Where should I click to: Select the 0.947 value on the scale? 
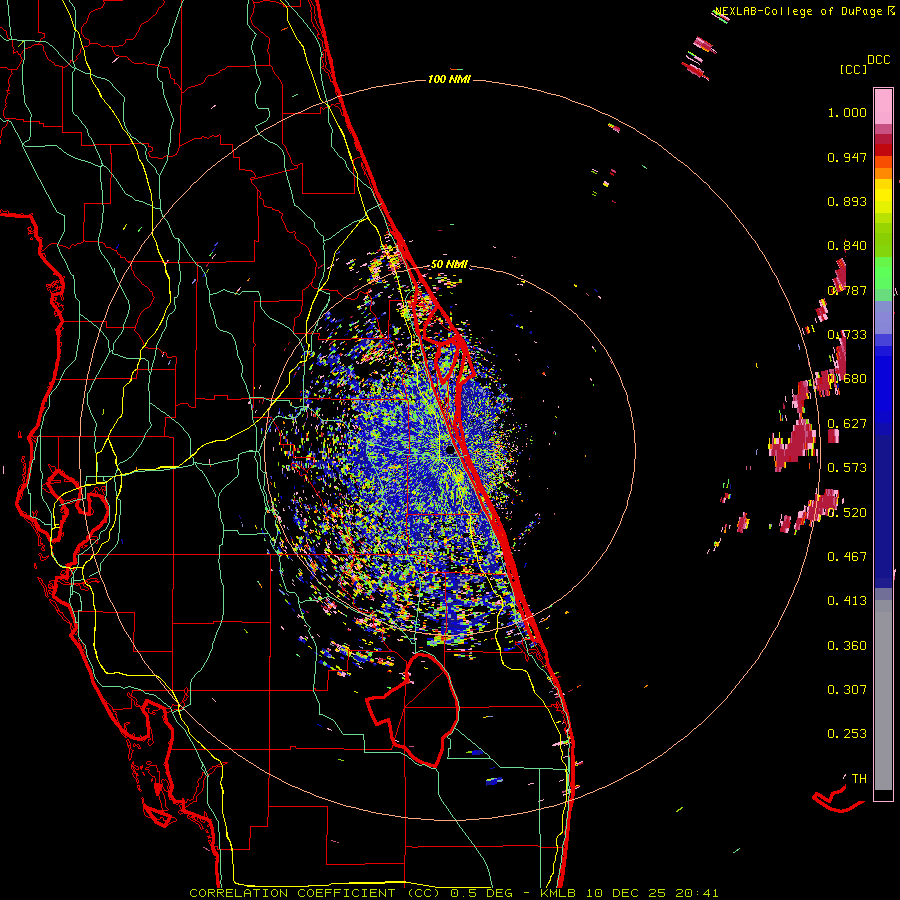(847, 157)
